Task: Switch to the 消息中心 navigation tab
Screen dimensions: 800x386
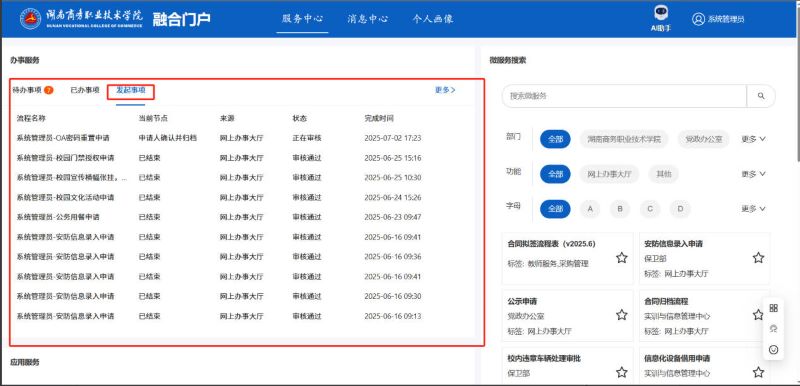Action: (367, 19)
